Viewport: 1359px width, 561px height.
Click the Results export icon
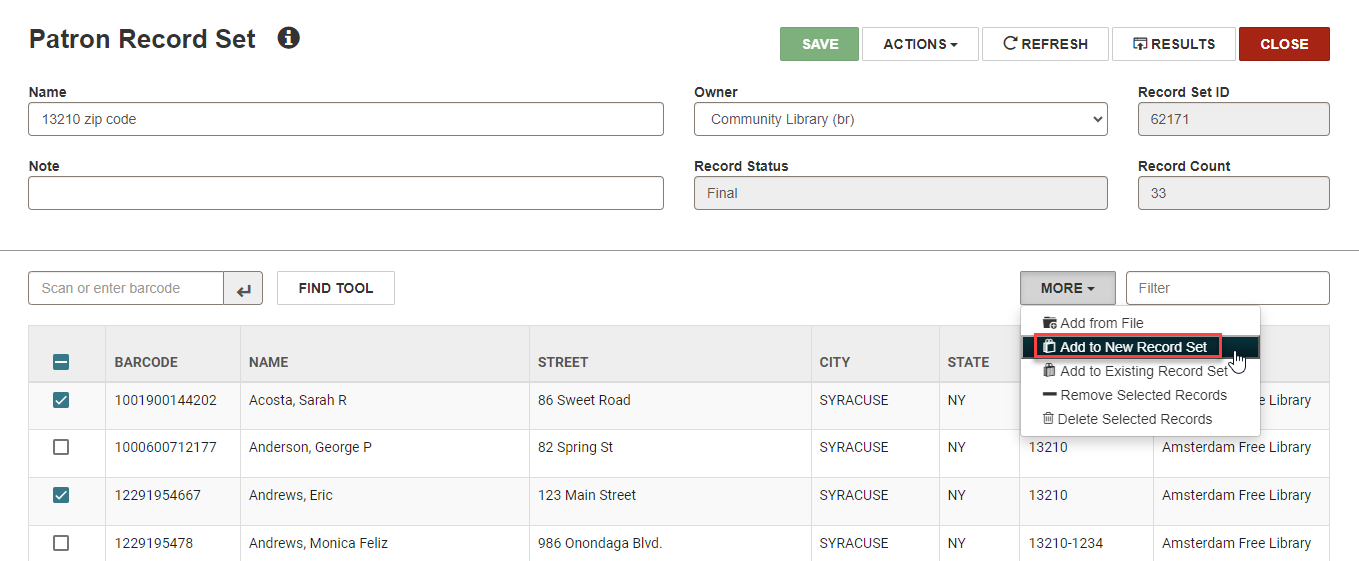click(1140, 44)
